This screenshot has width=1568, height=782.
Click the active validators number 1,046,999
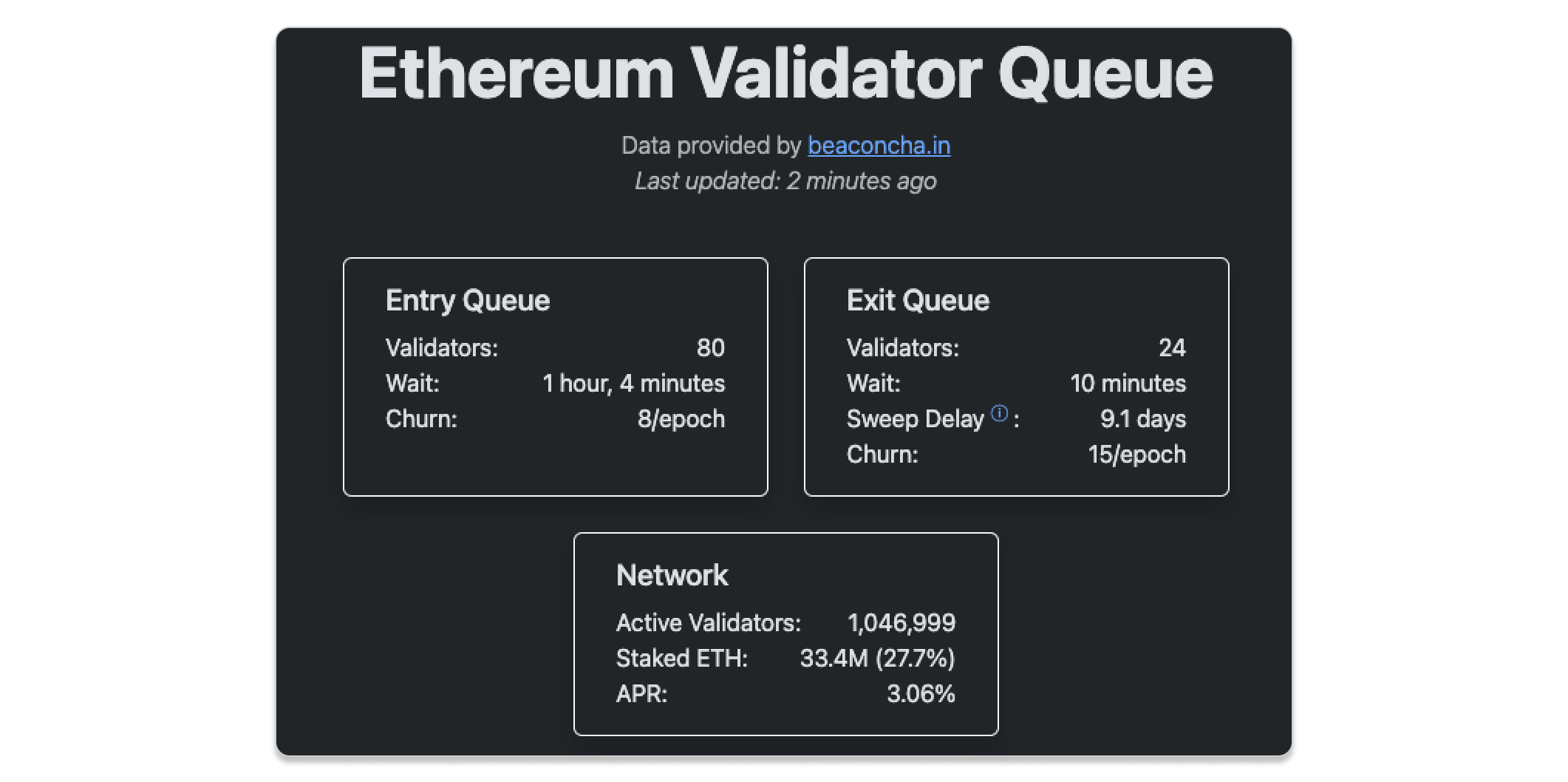[901, 622]
